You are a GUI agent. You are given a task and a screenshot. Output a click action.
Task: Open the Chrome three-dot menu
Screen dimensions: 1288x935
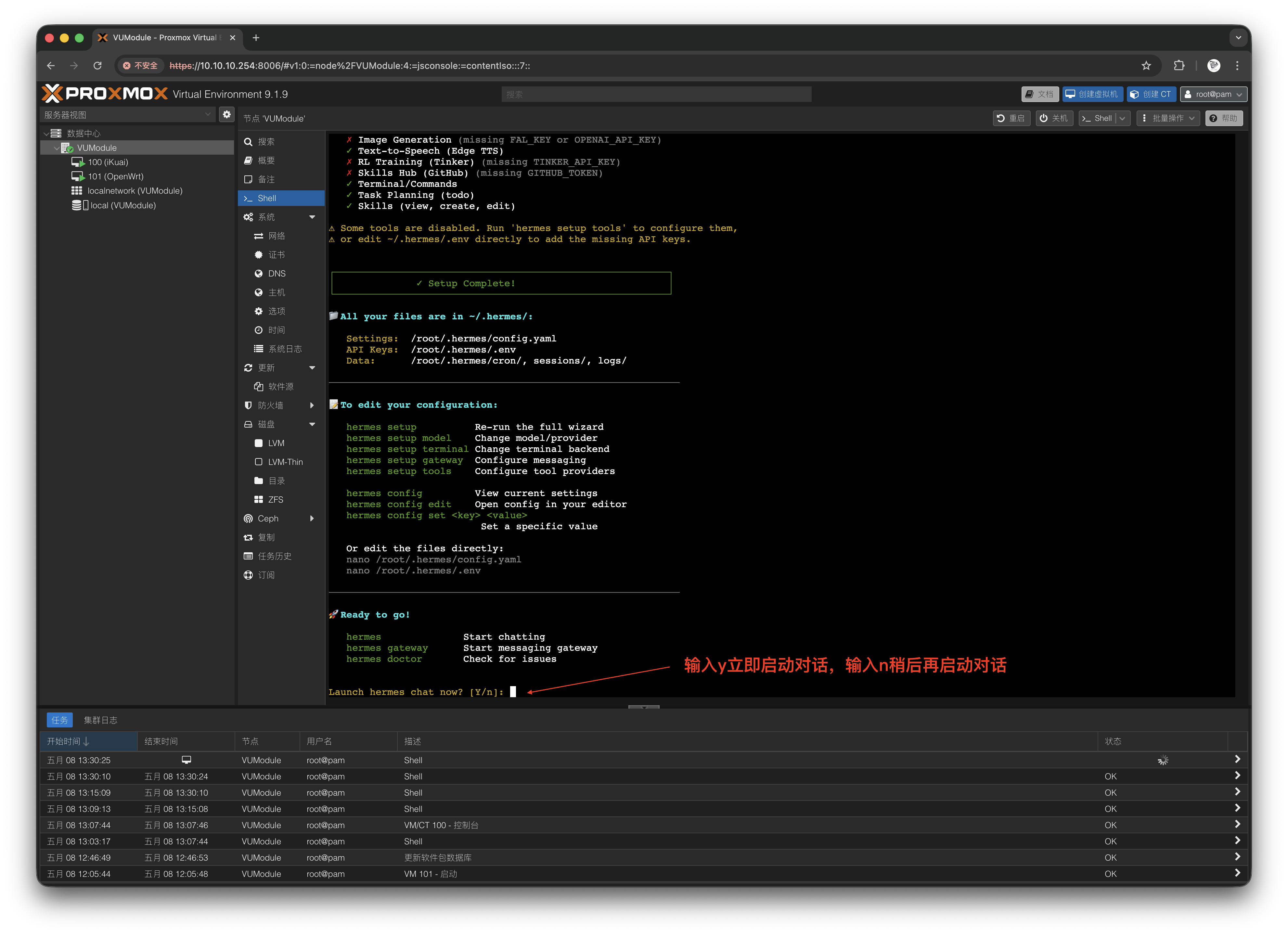(x=1237, y=66)
